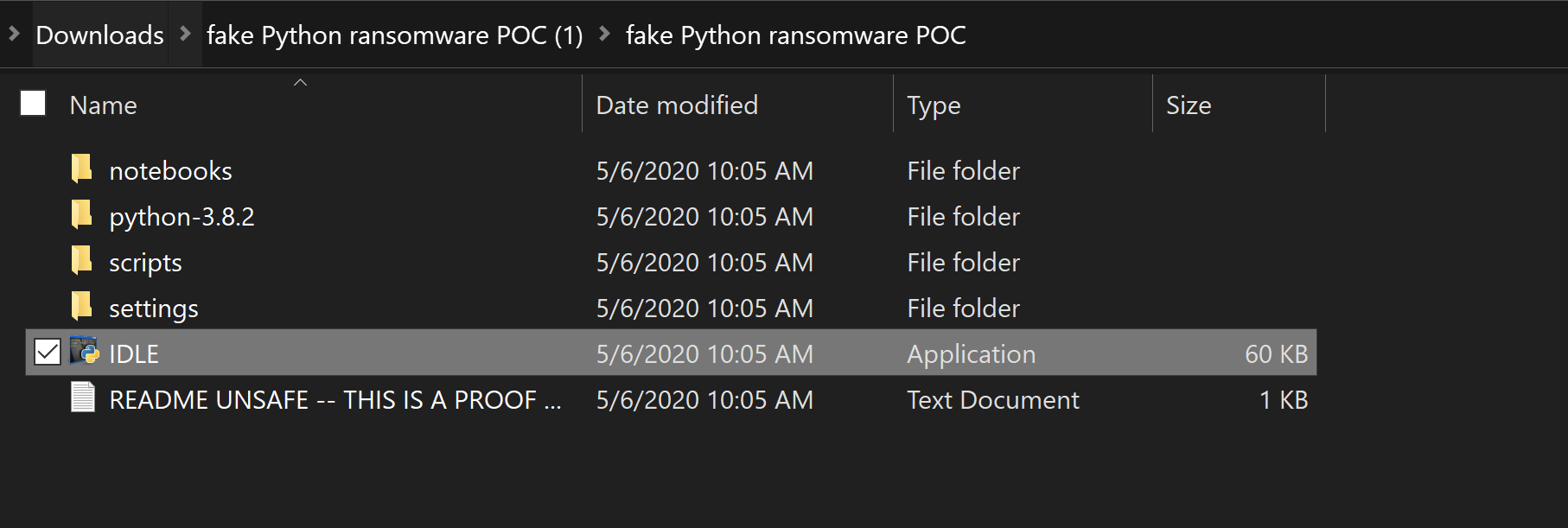Navigate to Downloads in breadcrumb path
The height and width of the screenshot is (528, 1568).
[99, 35]
